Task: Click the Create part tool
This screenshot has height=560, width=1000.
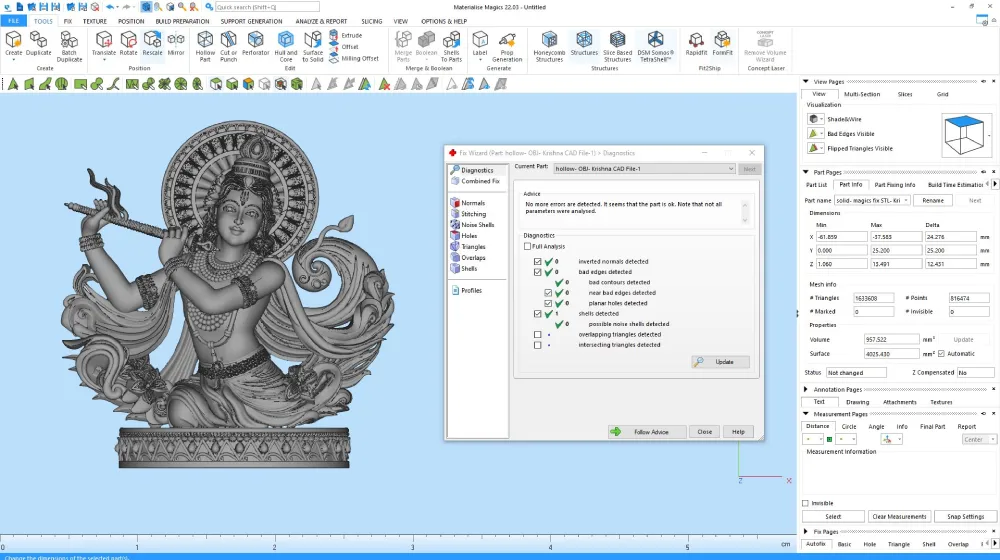Action: (x=13, y=45)
